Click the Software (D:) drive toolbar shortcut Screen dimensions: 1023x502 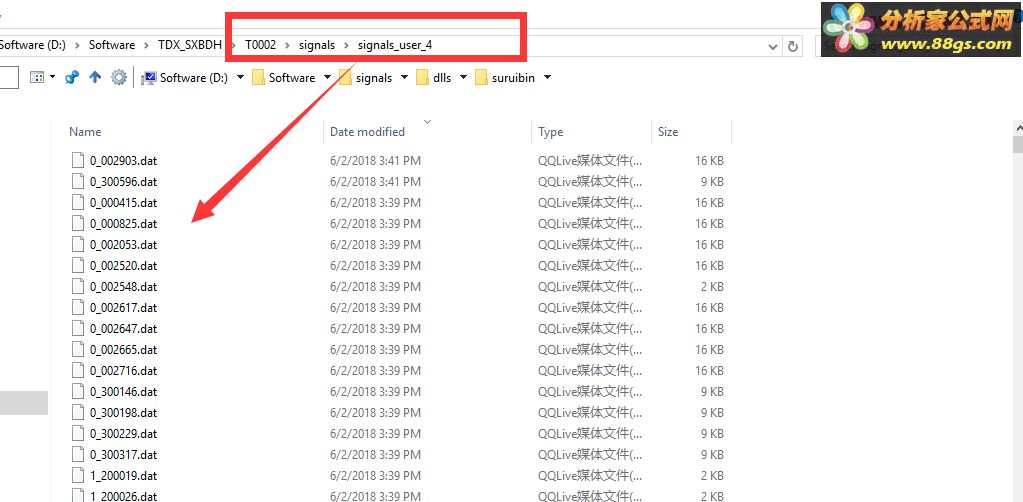pyautogui.click(x=185, y=78)
